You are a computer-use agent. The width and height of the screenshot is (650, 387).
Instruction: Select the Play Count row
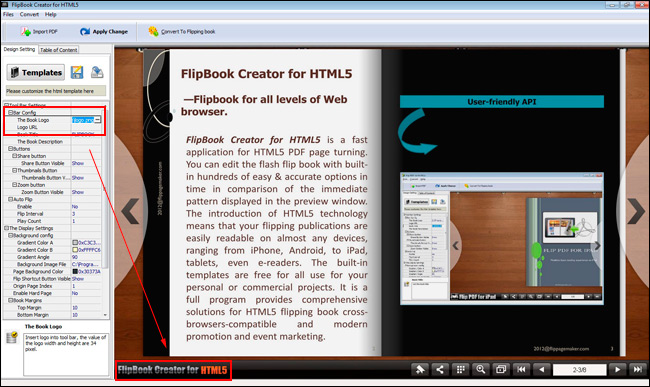pos(52,221)
